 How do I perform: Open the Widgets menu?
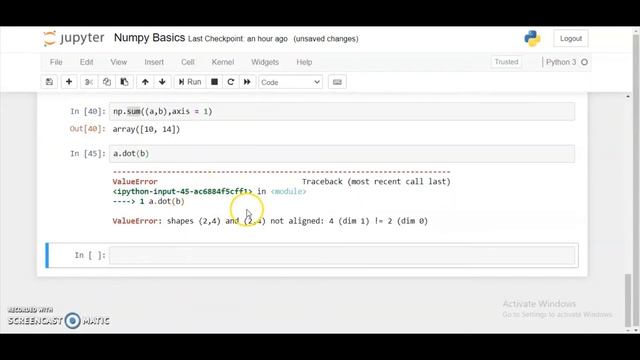[265, 62]
